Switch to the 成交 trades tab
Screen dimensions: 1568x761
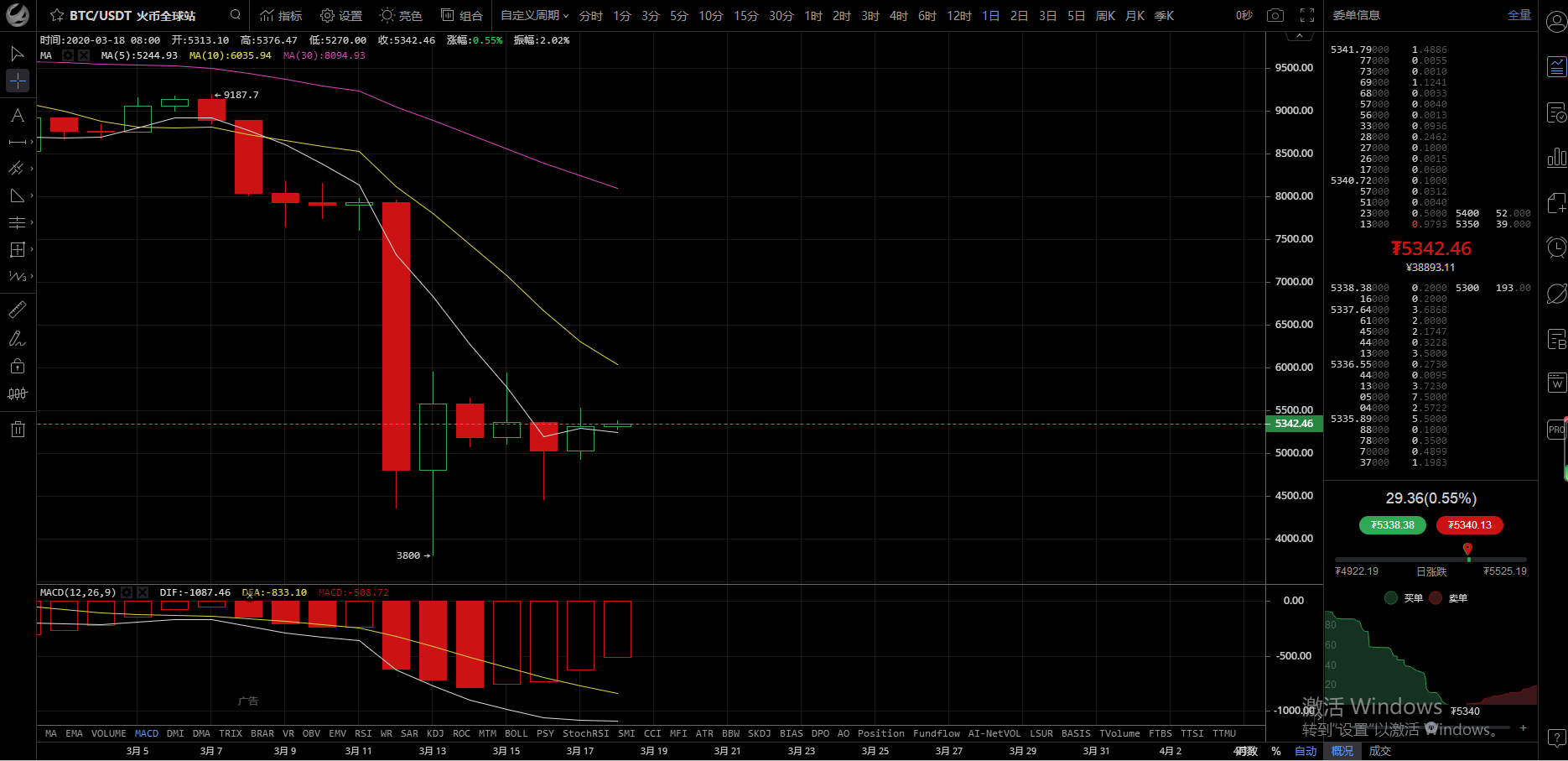click(1379, 751)
